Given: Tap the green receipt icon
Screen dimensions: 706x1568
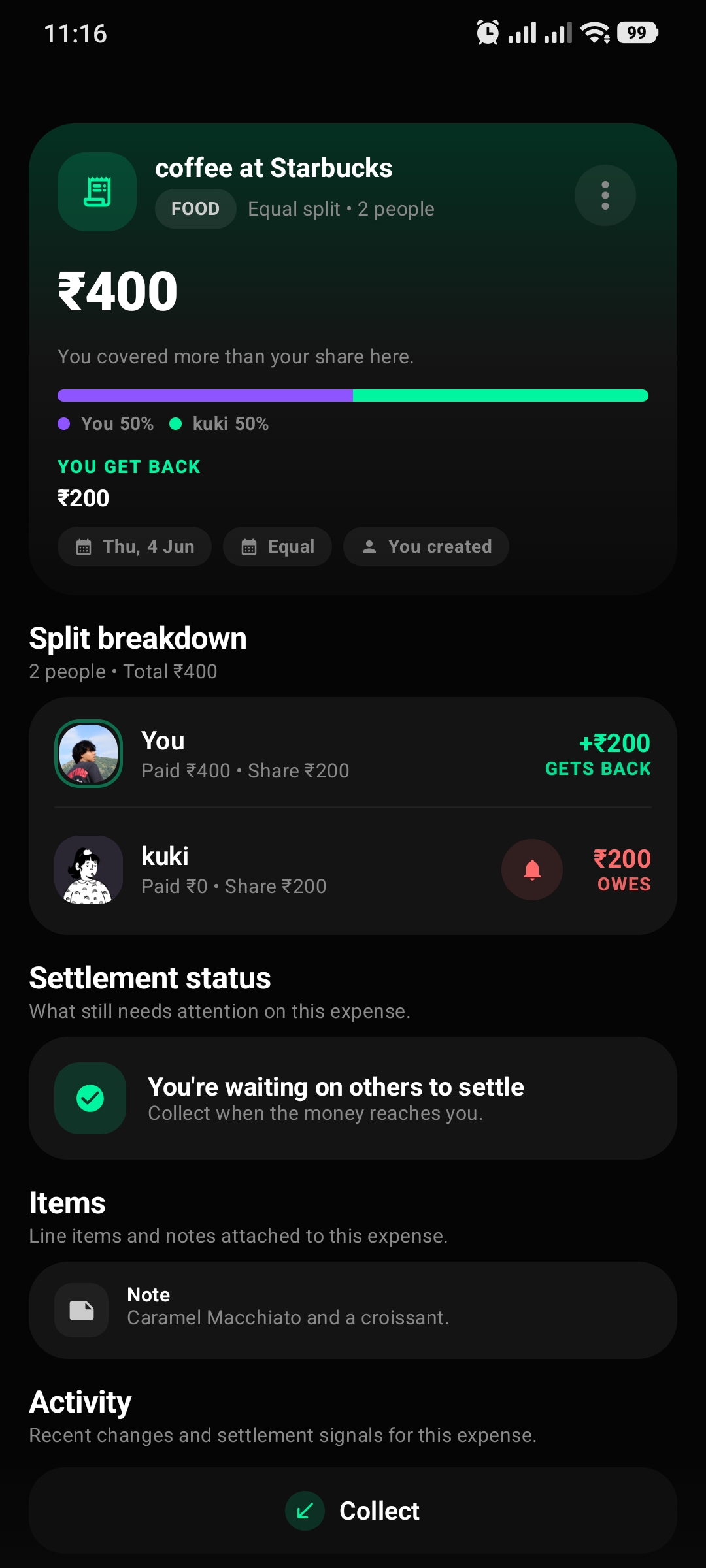Looking at the screenshot, I should (97, 192).
